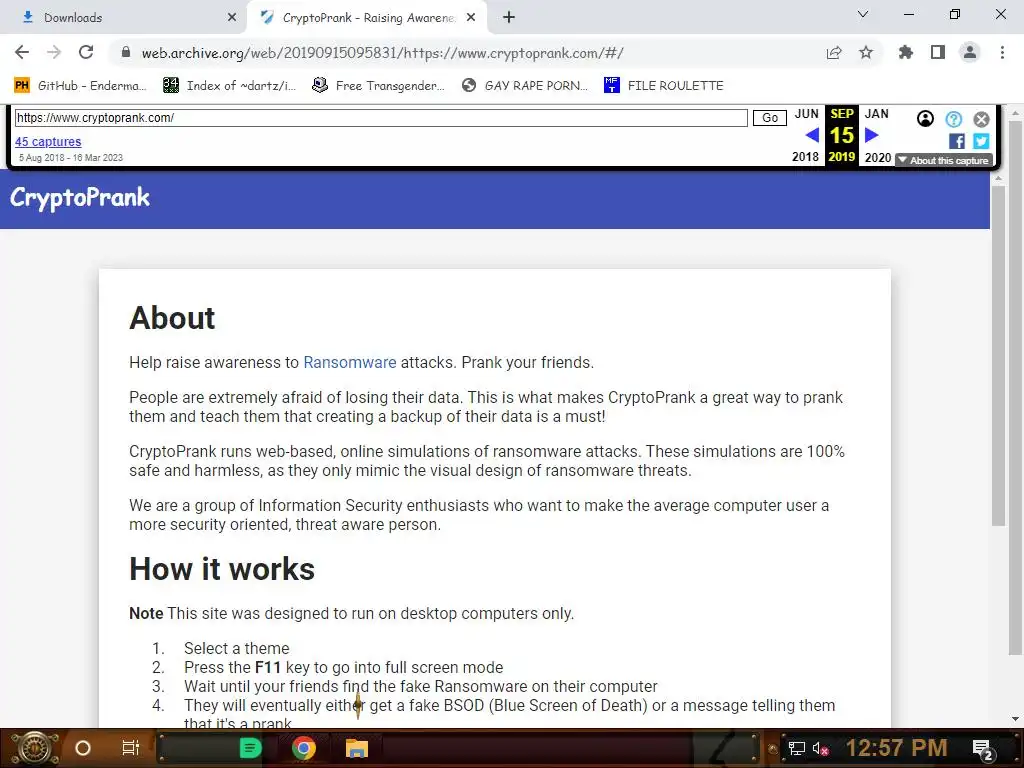
Task: Open the Chrome profile avatar
Action: coord(970,52)
